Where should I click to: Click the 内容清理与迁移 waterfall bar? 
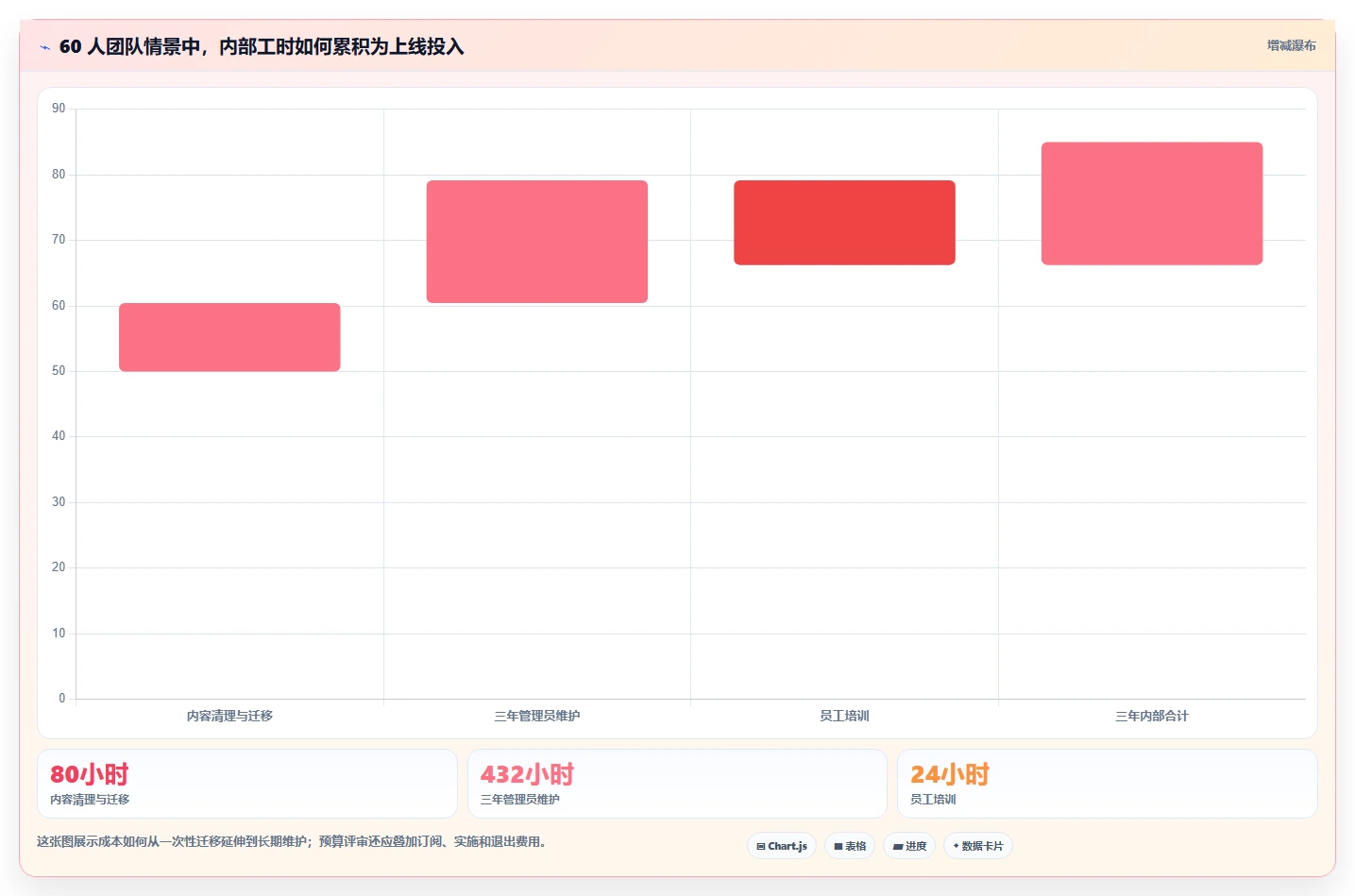pos(229,337)
